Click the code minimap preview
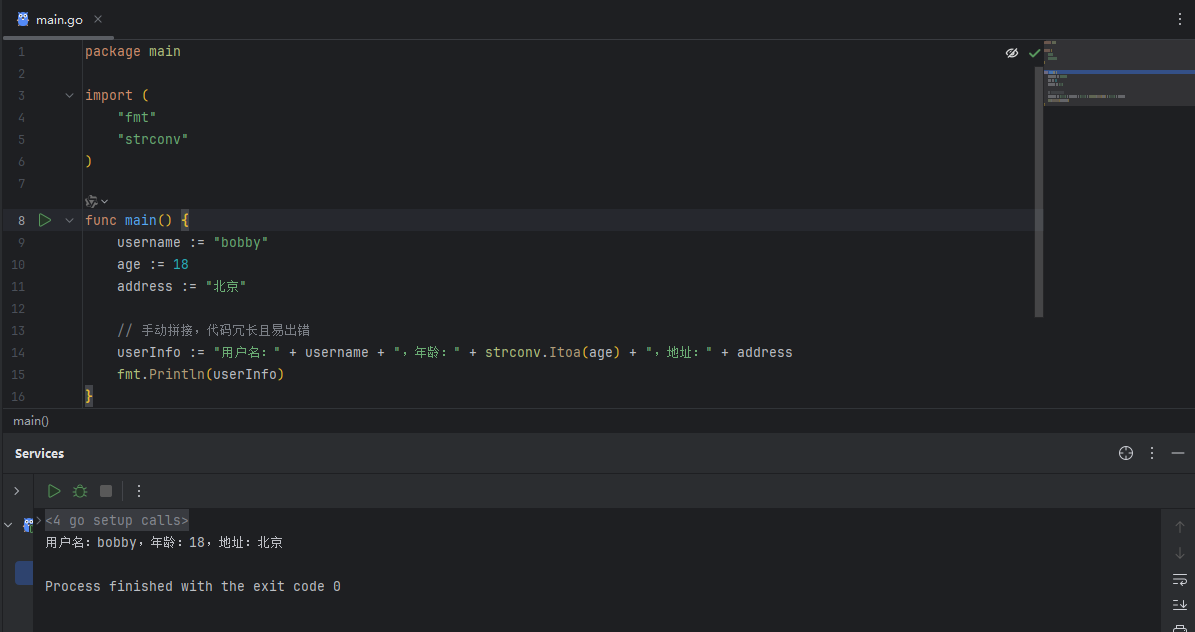This screenshot has width=1195, height=632. (1119, 72)
